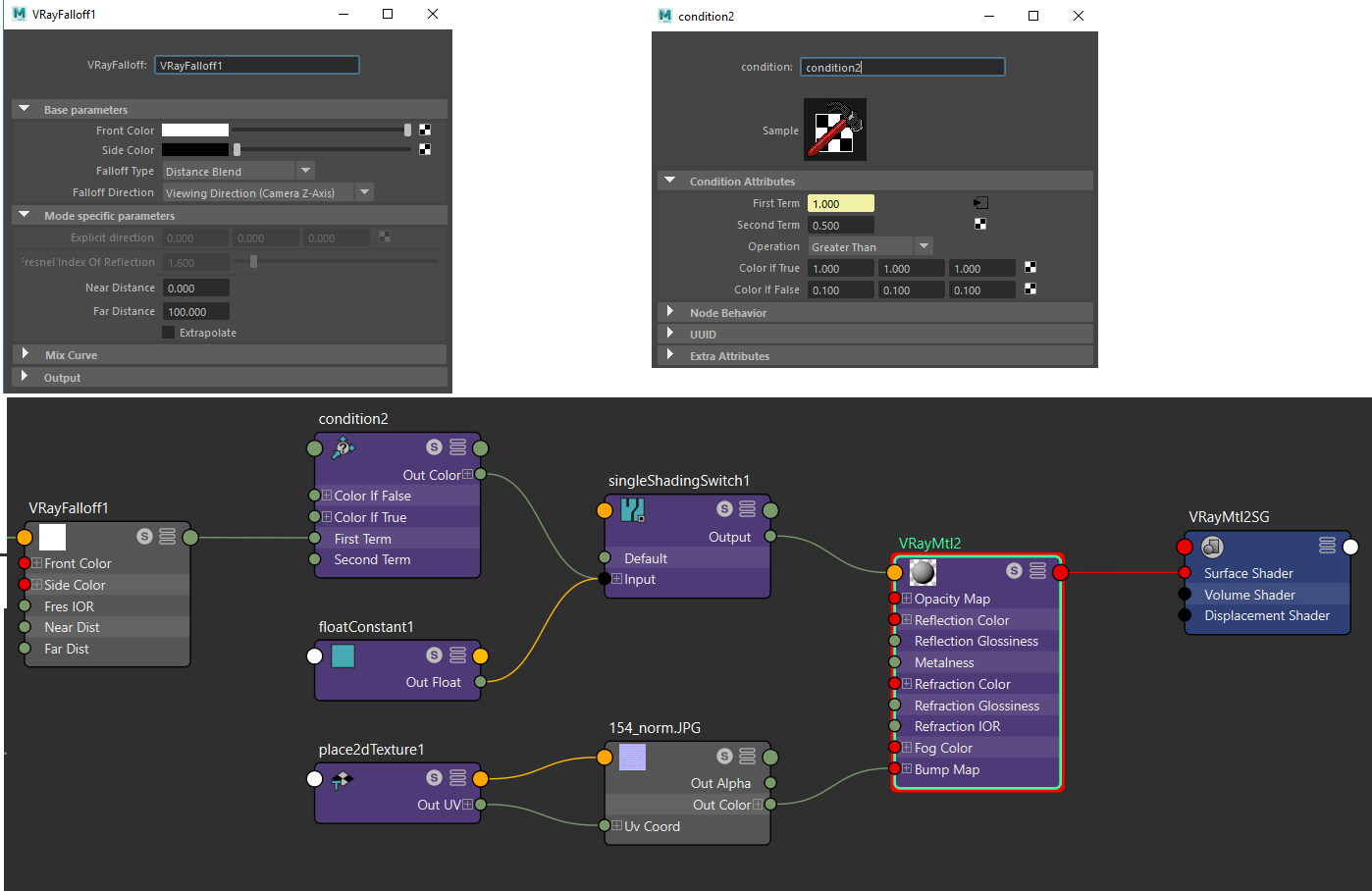Click Second Term attribute on condition2 node

(x=372, y=559)
